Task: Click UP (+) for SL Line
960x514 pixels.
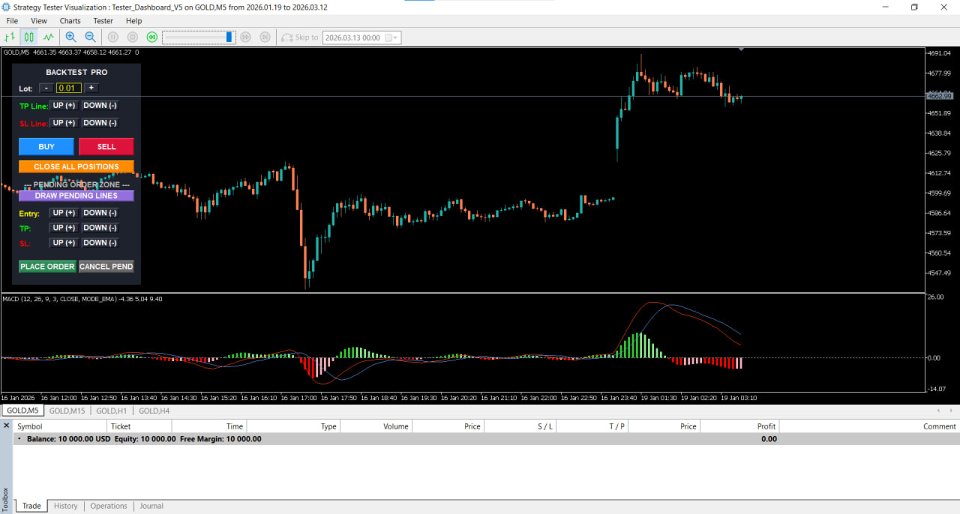Action: coord(64,123)
